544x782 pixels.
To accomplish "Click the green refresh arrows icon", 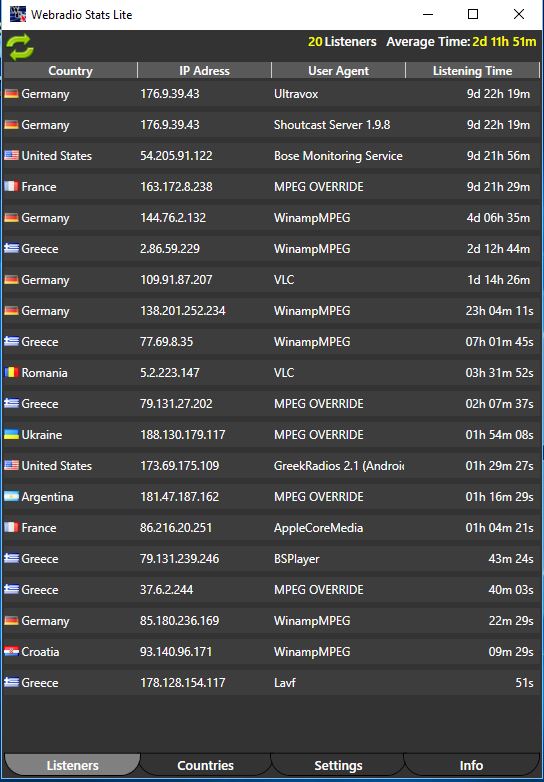I will point(20,47).
